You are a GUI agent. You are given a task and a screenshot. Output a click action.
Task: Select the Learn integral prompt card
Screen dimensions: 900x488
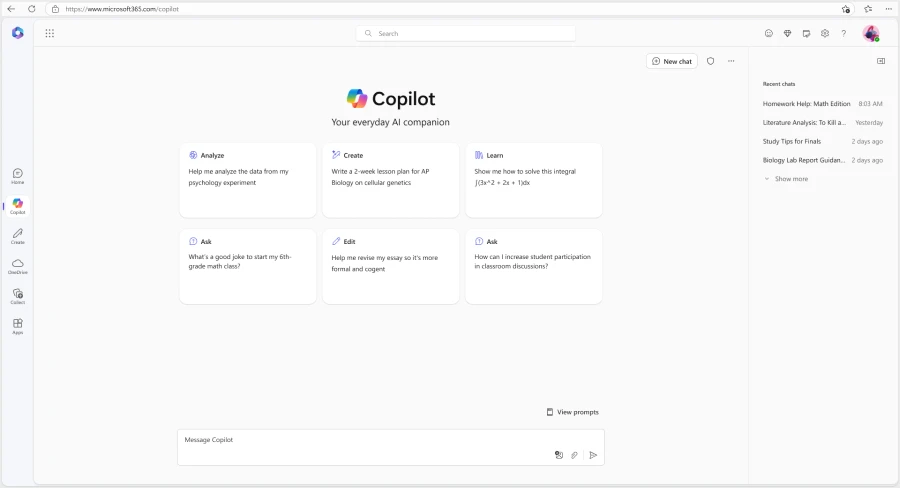(534, 180)
